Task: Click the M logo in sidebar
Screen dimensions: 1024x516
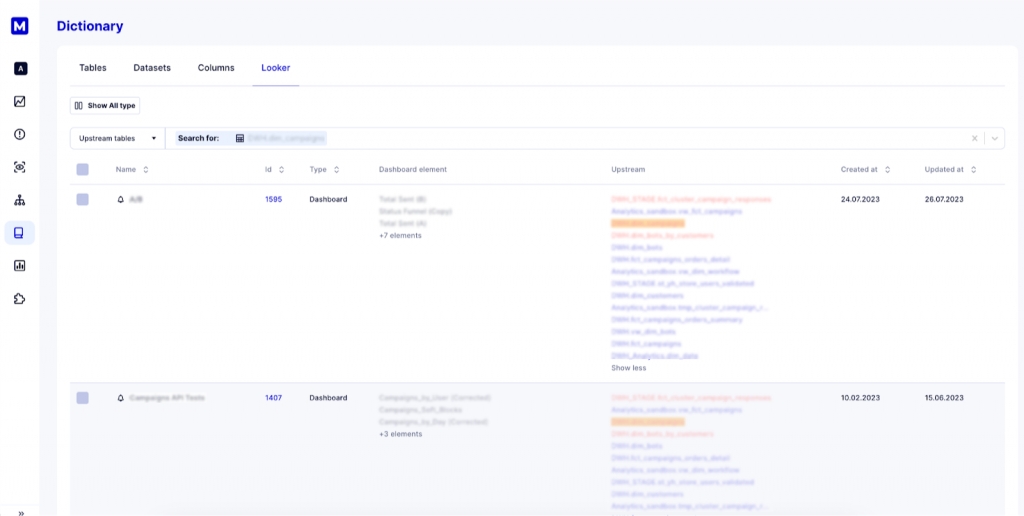Action: pyautogui.click(x=20, y=26)
